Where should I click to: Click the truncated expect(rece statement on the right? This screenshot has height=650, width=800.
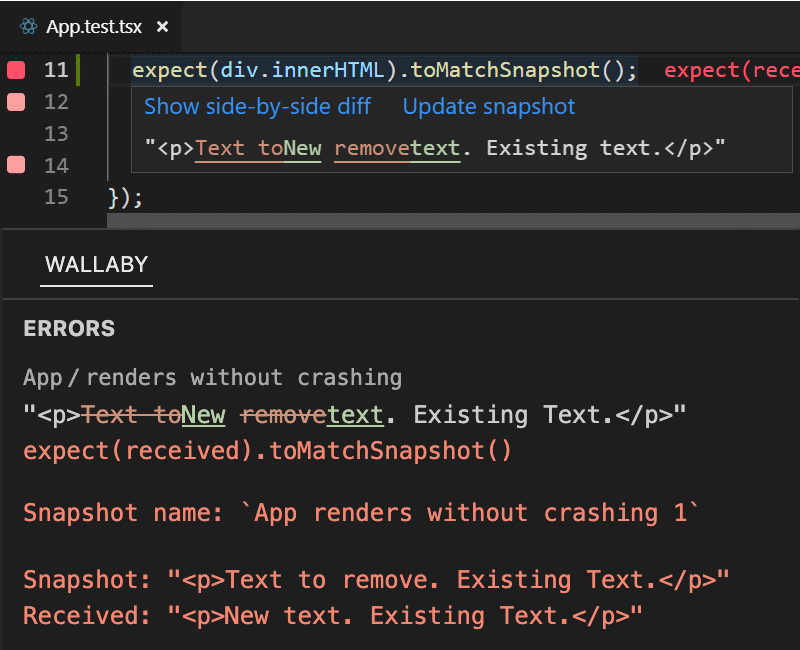735,69
